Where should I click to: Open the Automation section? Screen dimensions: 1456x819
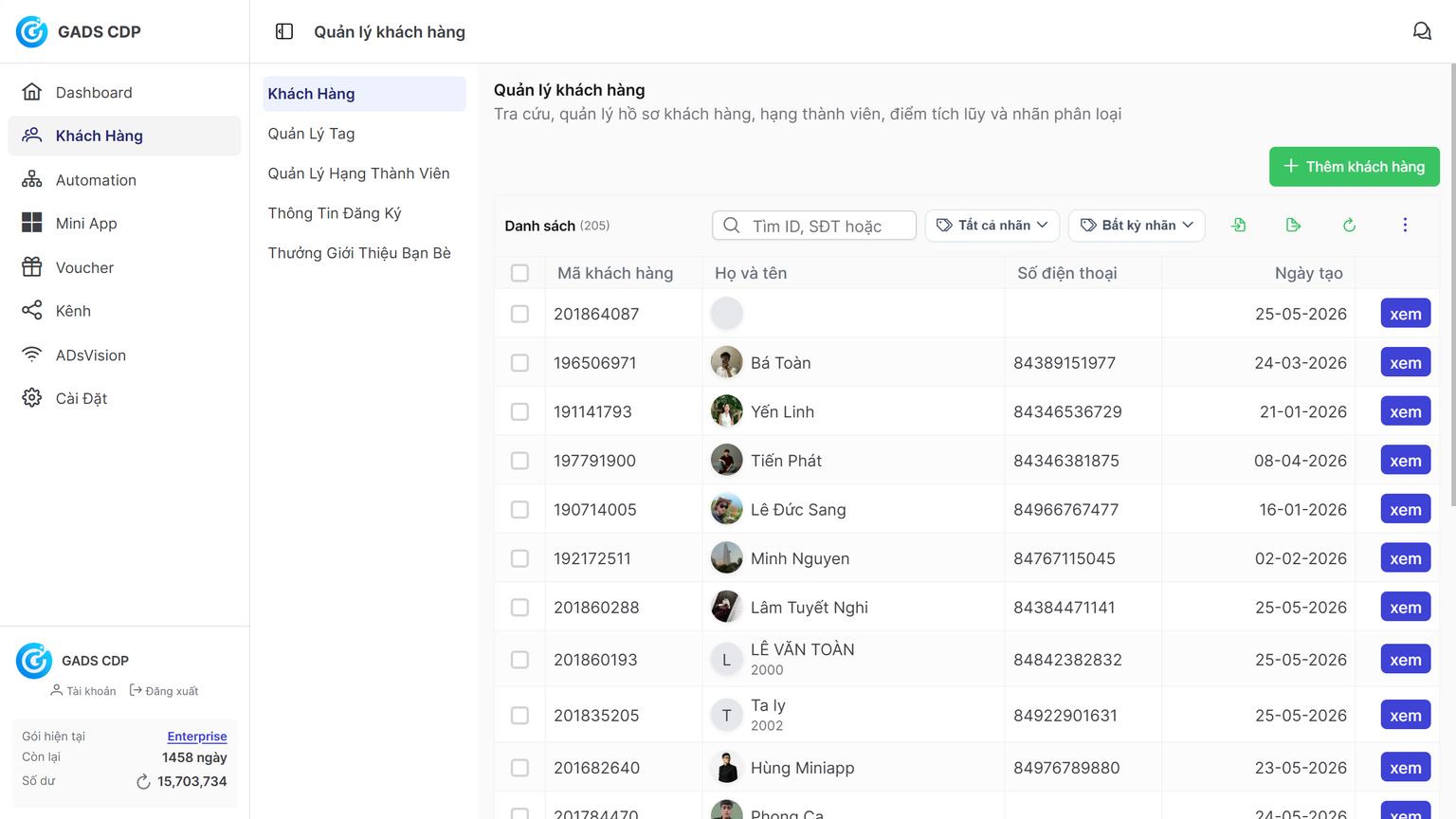124,180
